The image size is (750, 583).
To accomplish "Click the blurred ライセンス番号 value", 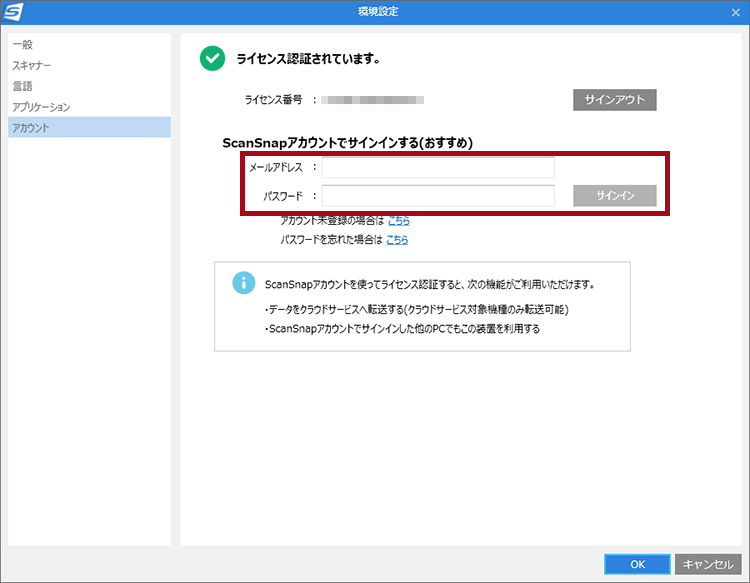I will pos(372,100).
